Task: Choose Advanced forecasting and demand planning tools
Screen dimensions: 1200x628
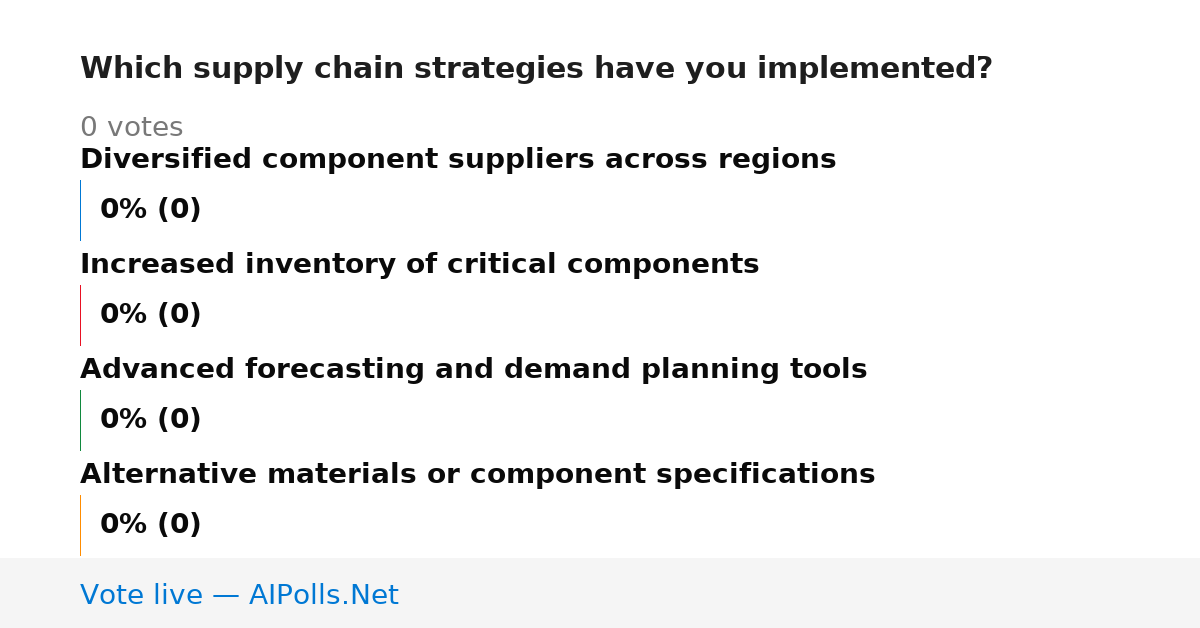Action: [x=473, y=370]
